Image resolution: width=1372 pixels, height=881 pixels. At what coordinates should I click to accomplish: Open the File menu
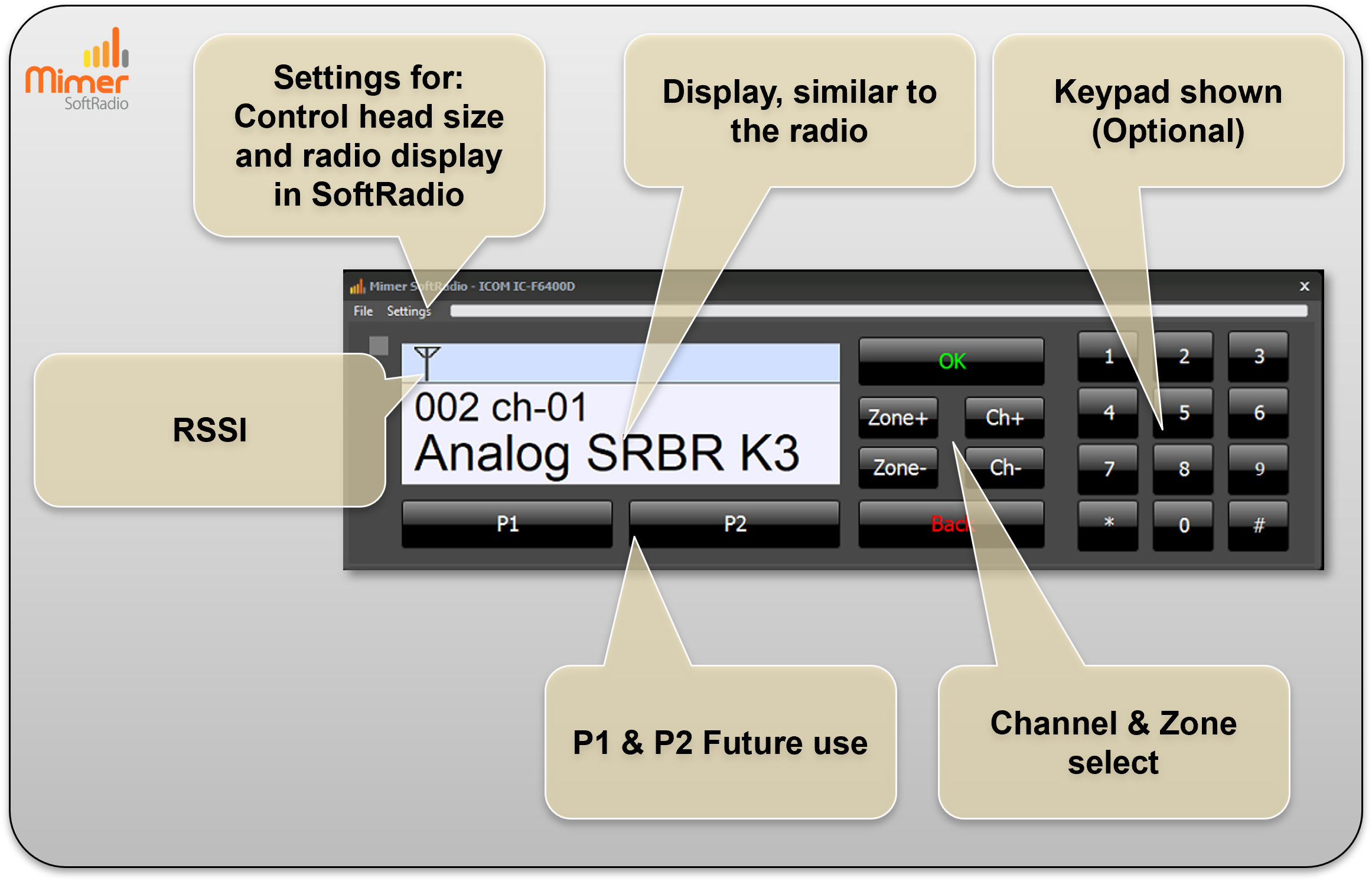(363, 311)
